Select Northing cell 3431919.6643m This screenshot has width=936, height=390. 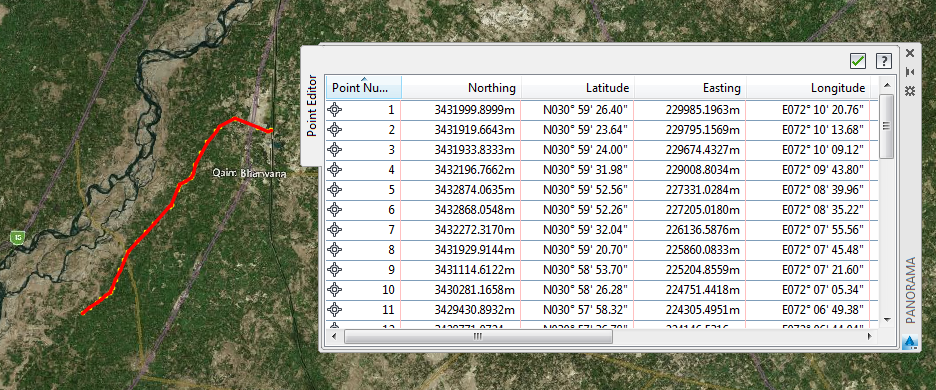(x=460, y=130)
